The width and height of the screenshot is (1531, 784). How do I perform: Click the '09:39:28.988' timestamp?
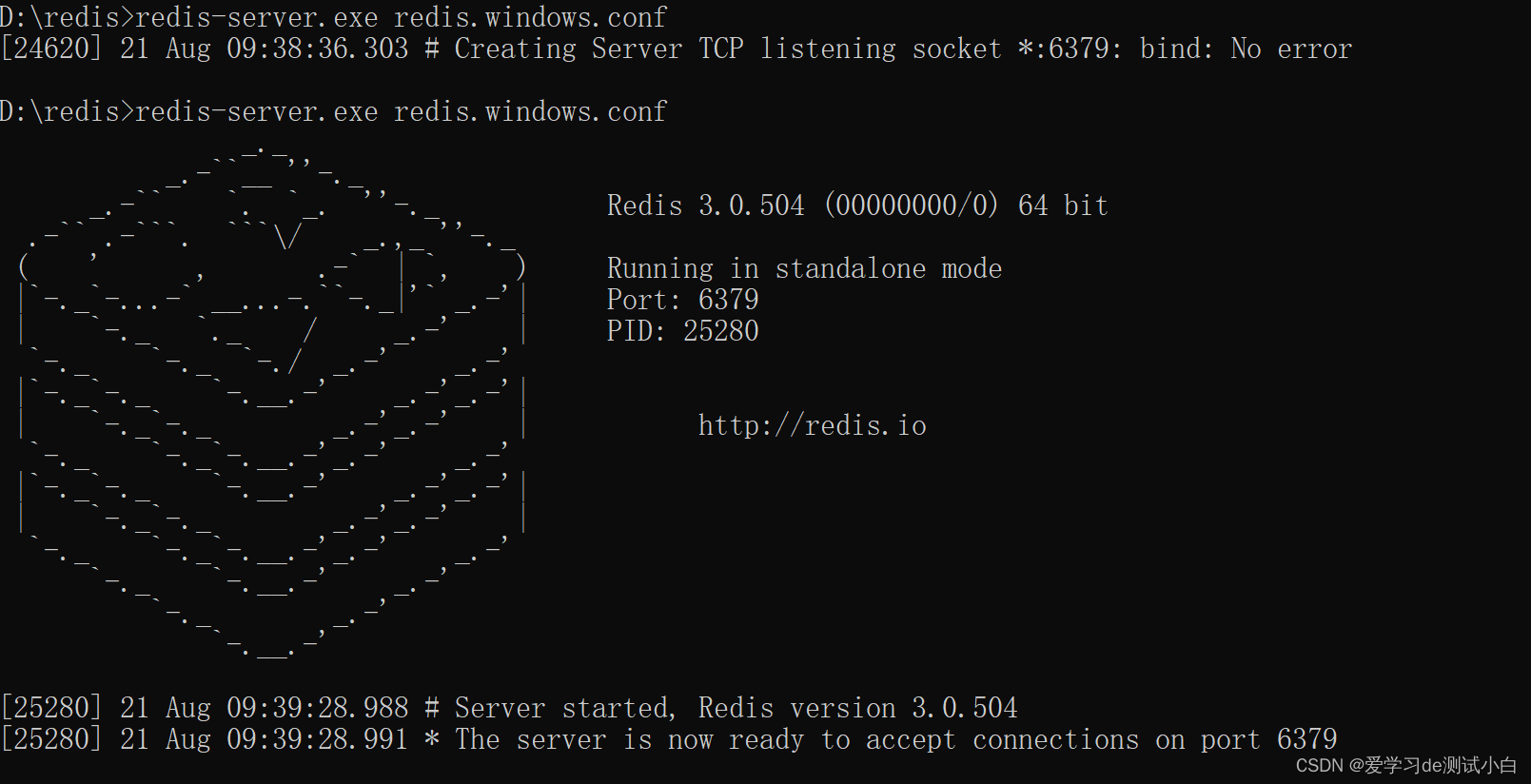pos(317,708)
